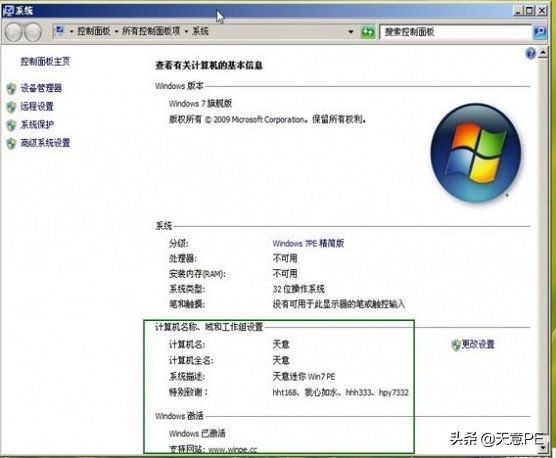Go back with the Back arrow button
The image size is (556, 458).
(x=14, y=32)
